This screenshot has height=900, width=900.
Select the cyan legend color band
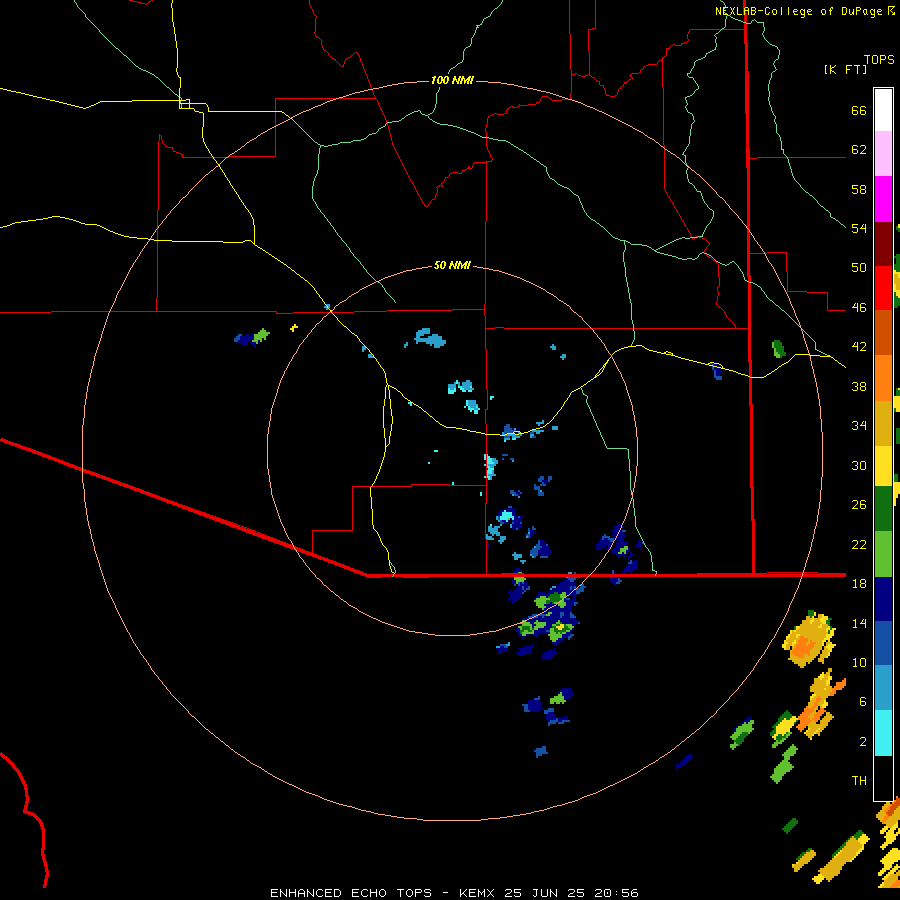(x=883, y=733)
